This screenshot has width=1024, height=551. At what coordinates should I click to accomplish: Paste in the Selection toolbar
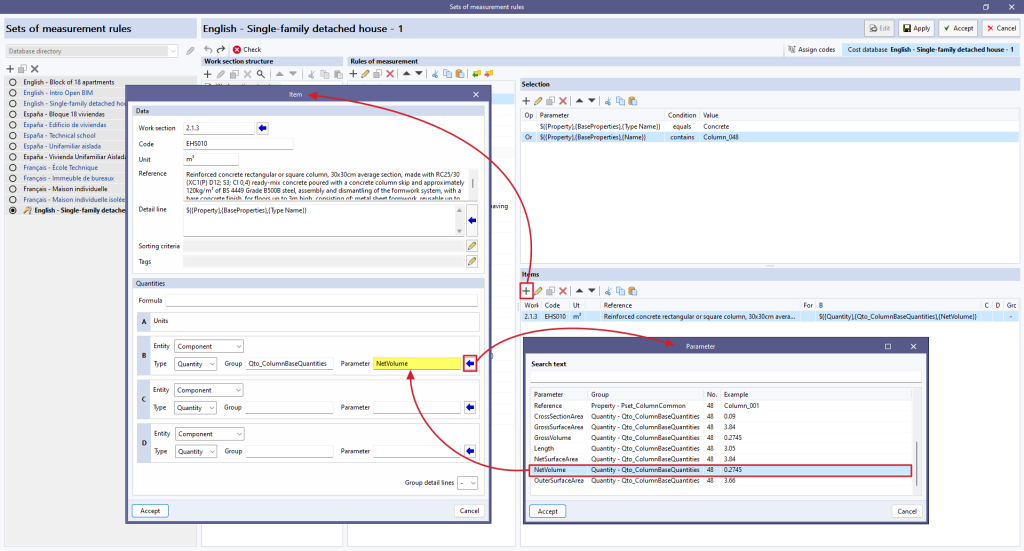tap(632, 101)
